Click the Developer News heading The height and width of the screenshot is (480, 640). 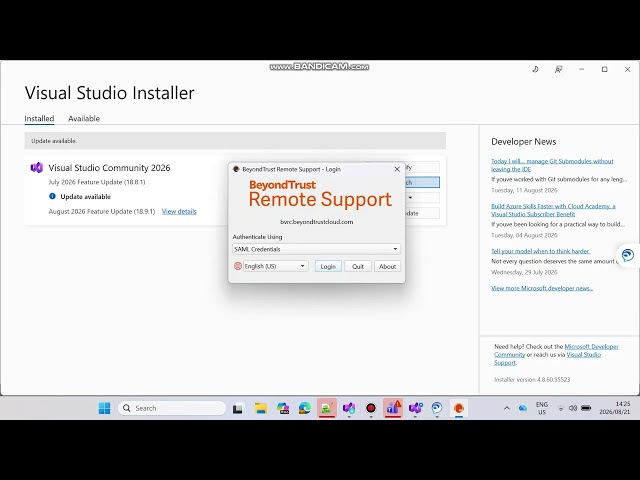524,142
